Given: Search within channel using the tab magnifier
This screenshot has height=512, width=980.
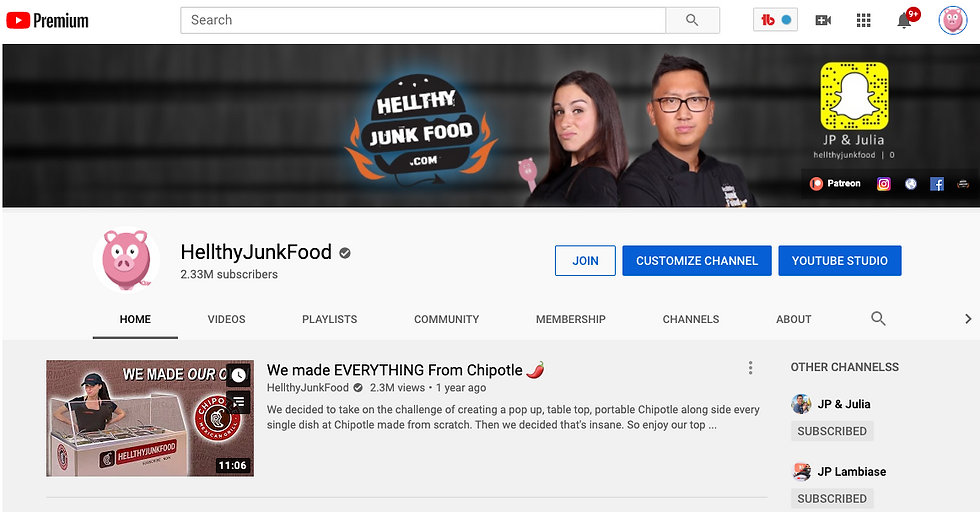Looking at the screenshot, I should (878, 319).
